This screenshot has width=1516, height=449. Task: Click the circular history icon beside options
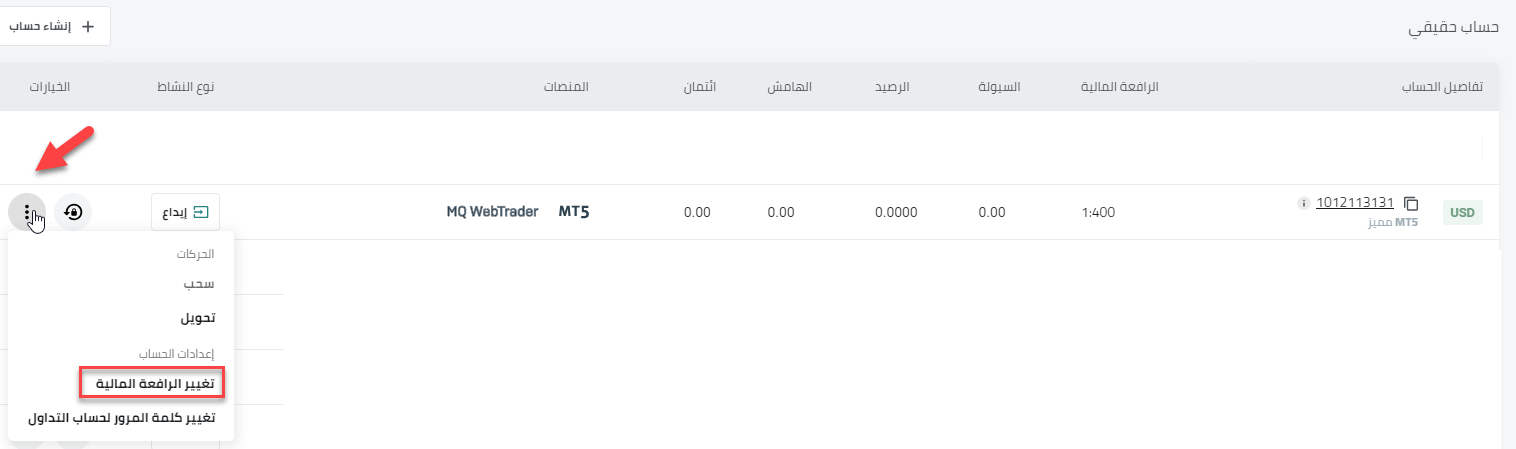72,212
